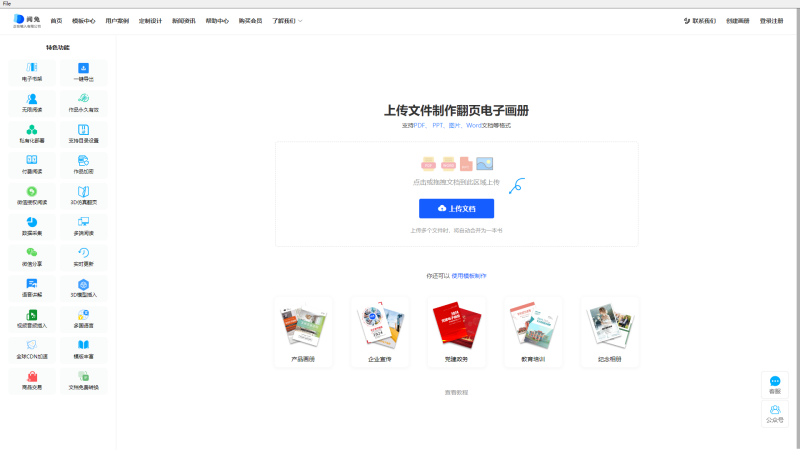Go to 模板中心 in top navigation

click(84, 20)
